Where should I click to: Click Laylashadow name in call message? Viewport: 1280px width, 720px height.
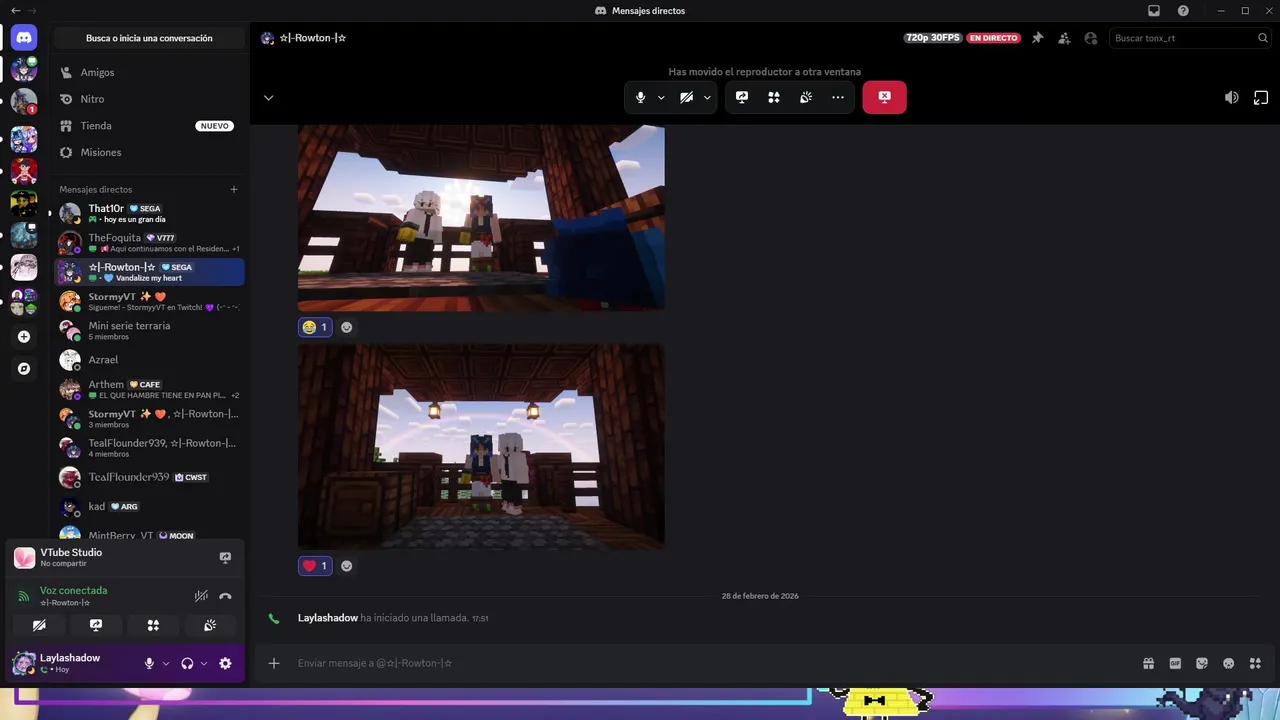[x=327, y=618]
